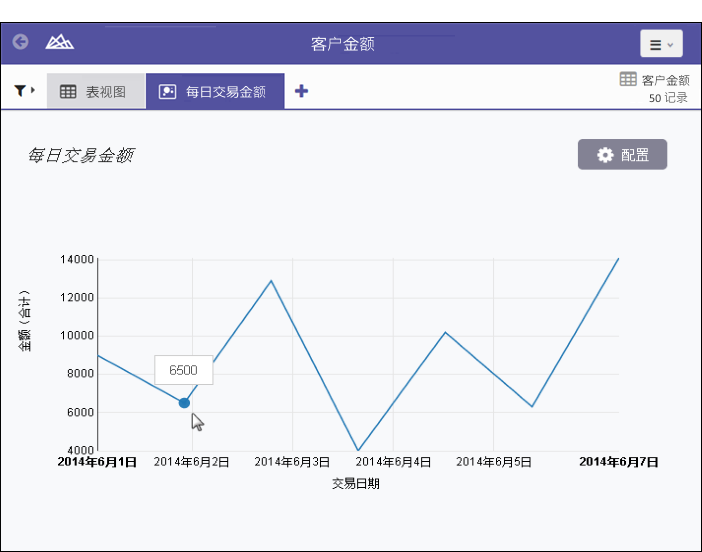702x552 pixels.
Task: Click the highlighted 6500 data point
Action: tap(184, 403)
